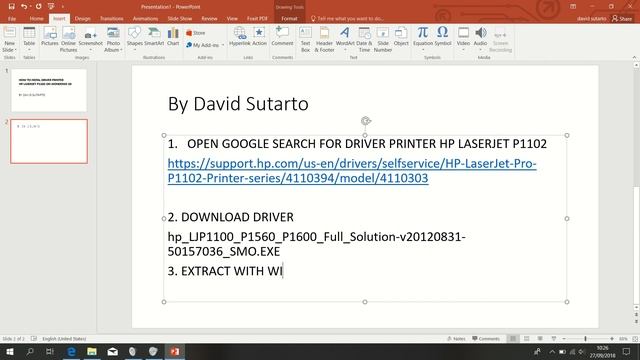Image resolution: width=640 pixels, height=360 pixels.
Task: Click the zoom in plus button
Action: tap(612, 339)
